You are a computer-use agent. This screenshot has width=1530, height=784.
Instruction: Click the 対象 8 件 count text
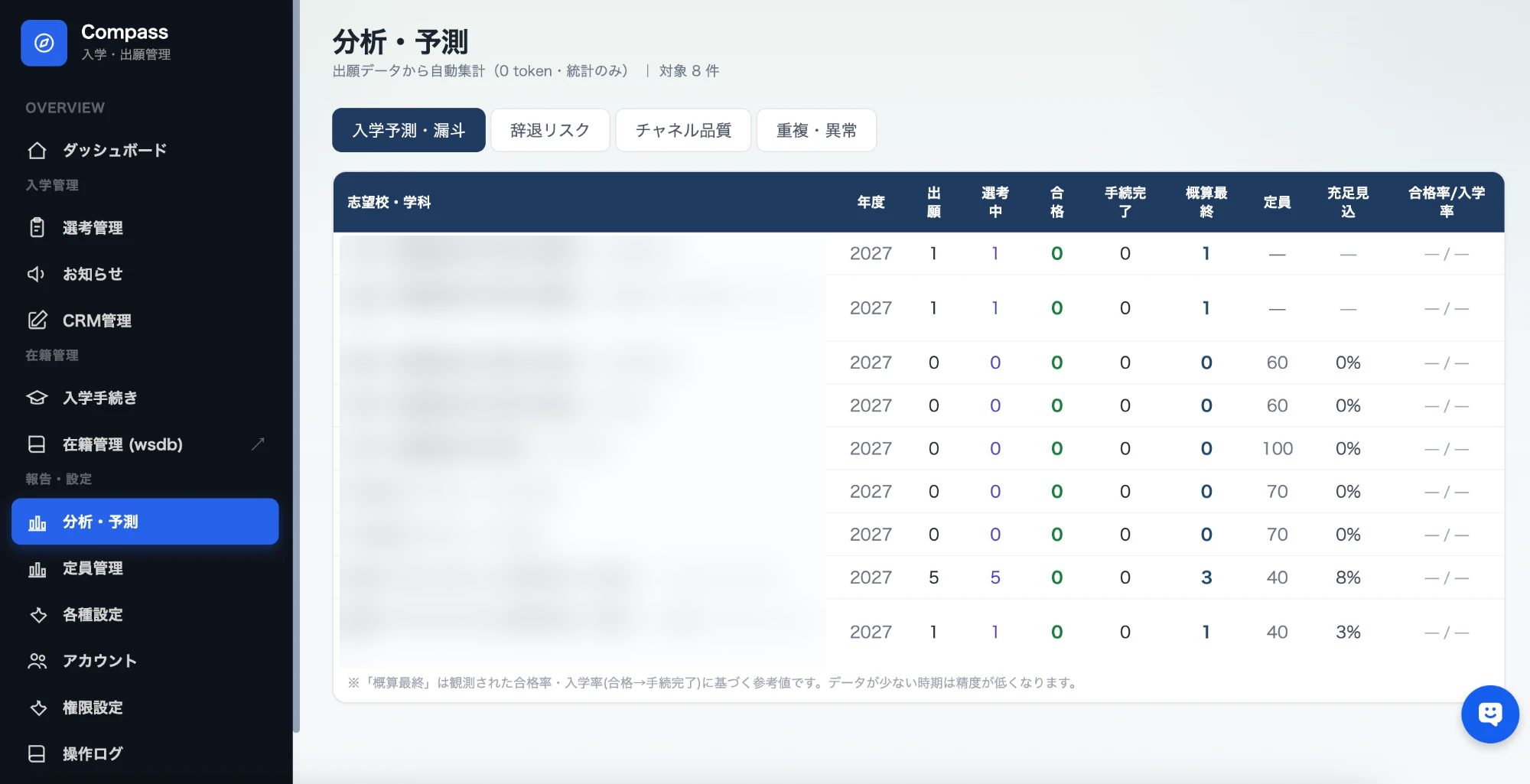(x=688, y=71)
